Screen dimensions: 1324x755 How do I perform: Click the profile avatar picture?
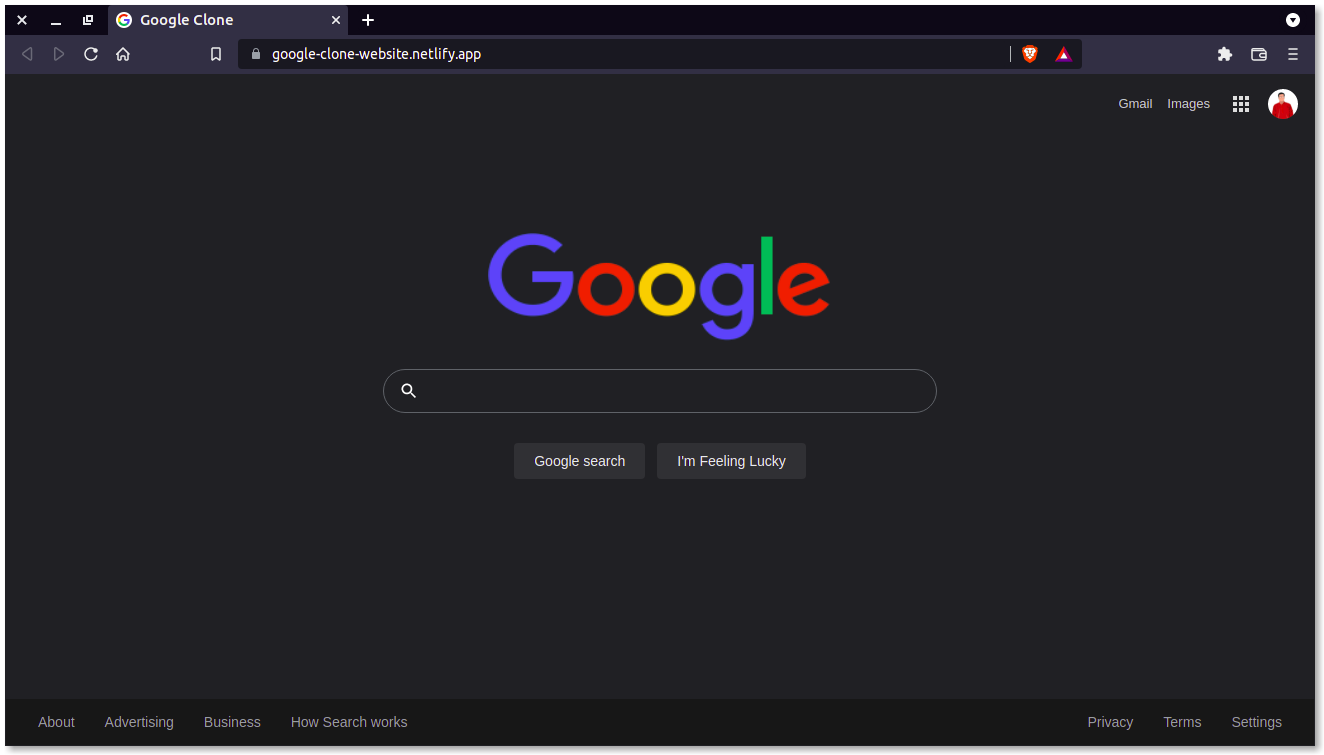click(x=1283, y=104)
